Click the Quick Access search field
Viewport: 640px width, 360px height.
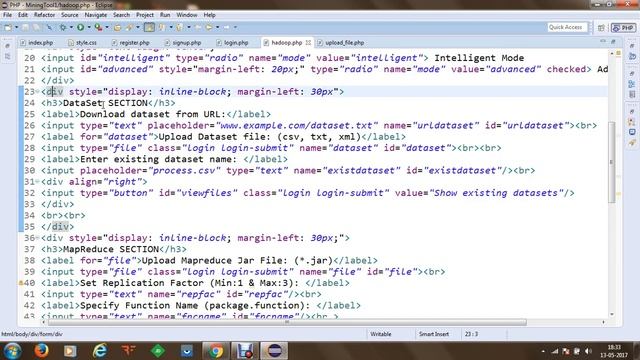coord(567,27)
